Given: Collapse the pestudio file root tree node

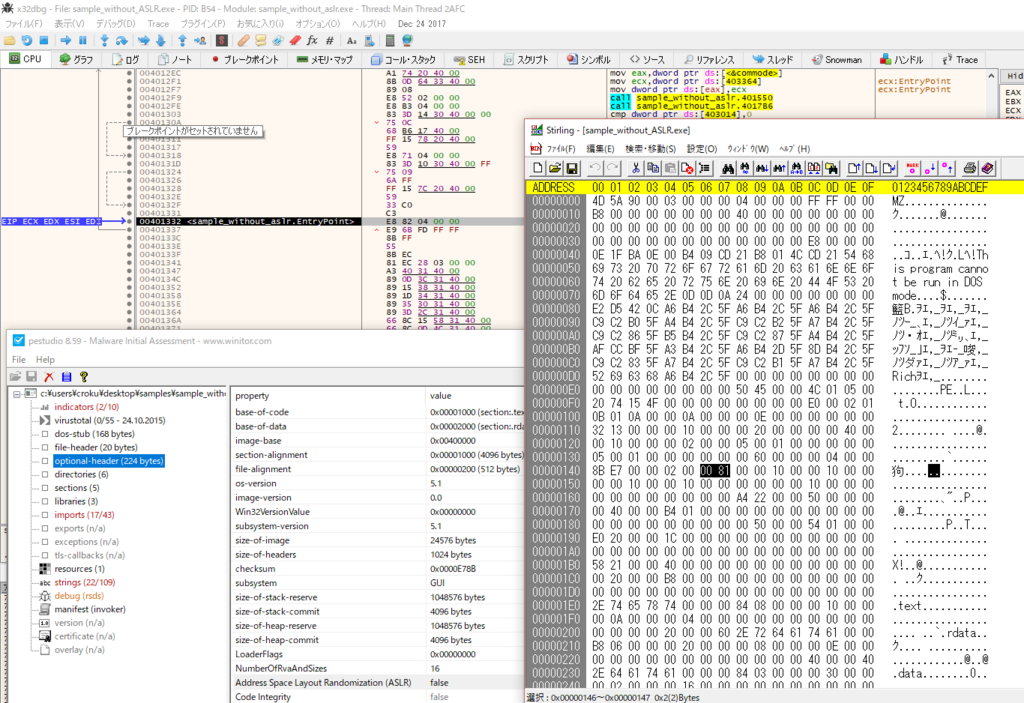Looking at the screenshot, I should pos(16,393).
